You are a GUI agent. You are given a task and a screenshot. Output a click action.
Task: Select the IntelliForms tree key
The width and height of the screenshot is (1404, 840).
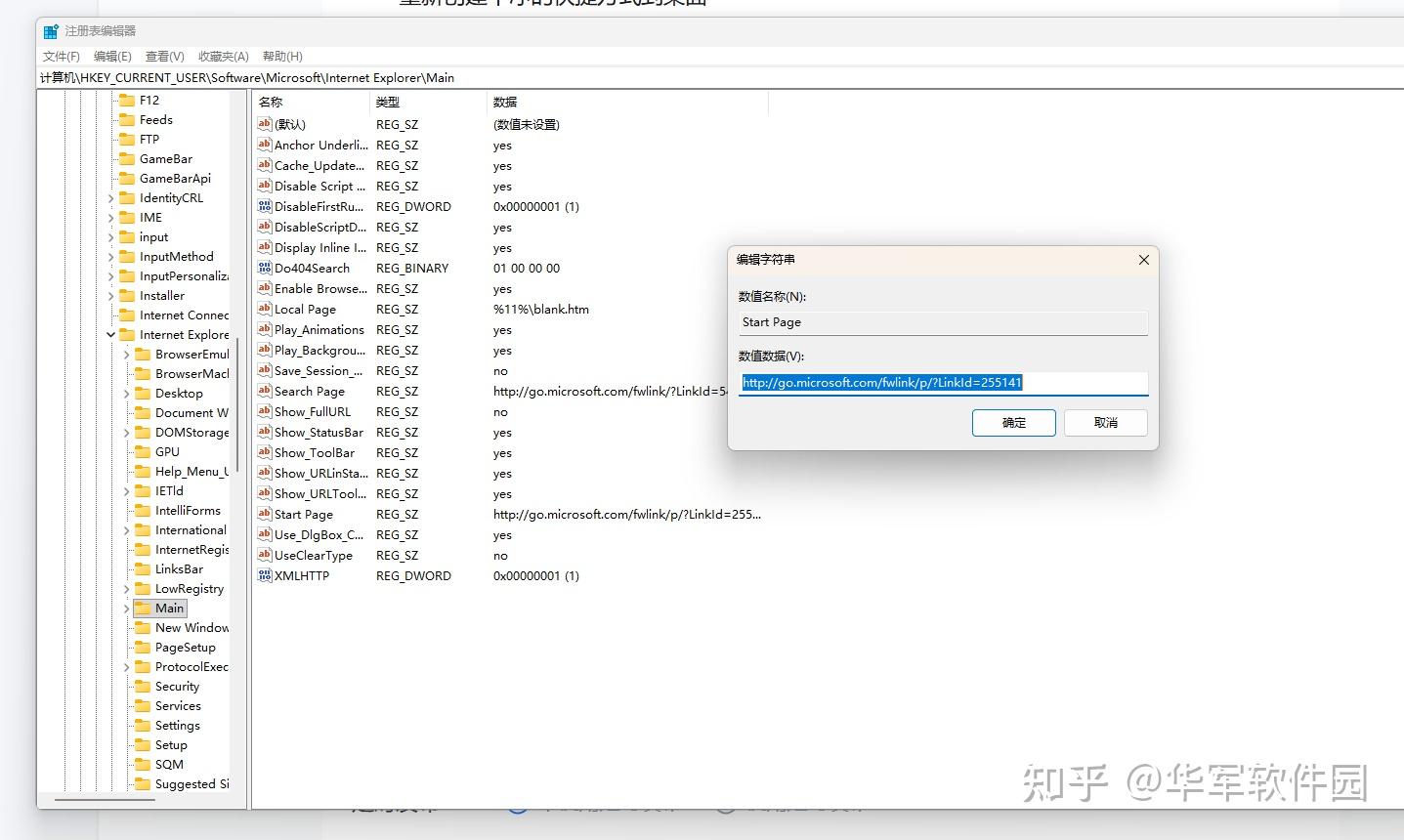click(188, 510)
